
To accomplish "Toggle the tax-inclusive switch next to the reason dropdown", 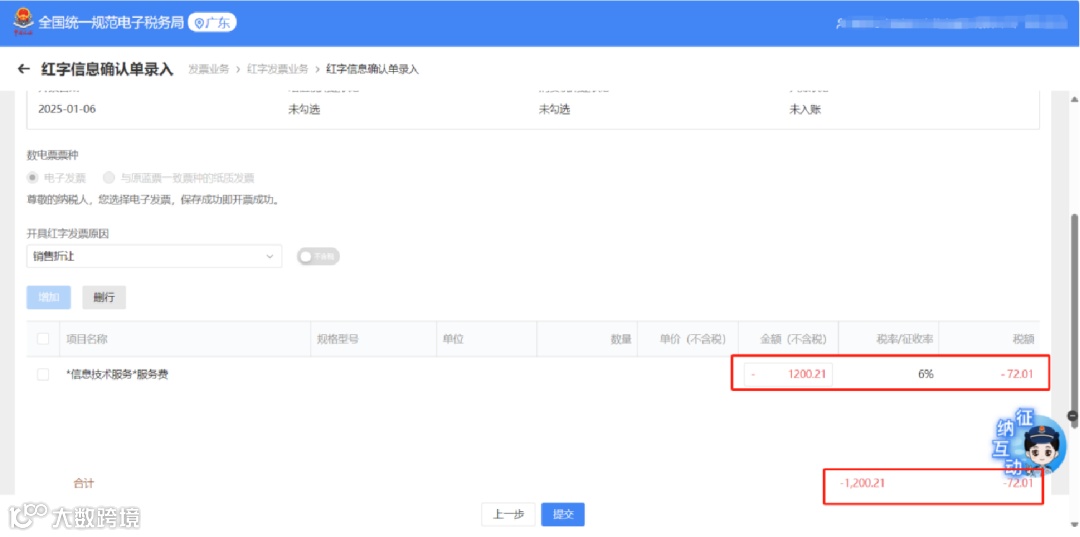I will point(318,256).
